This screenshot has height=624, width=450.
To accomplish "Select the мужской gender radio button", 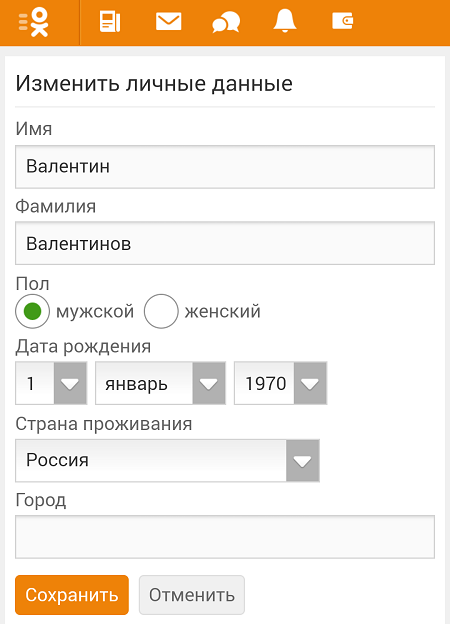I will [x=33, y=311].
